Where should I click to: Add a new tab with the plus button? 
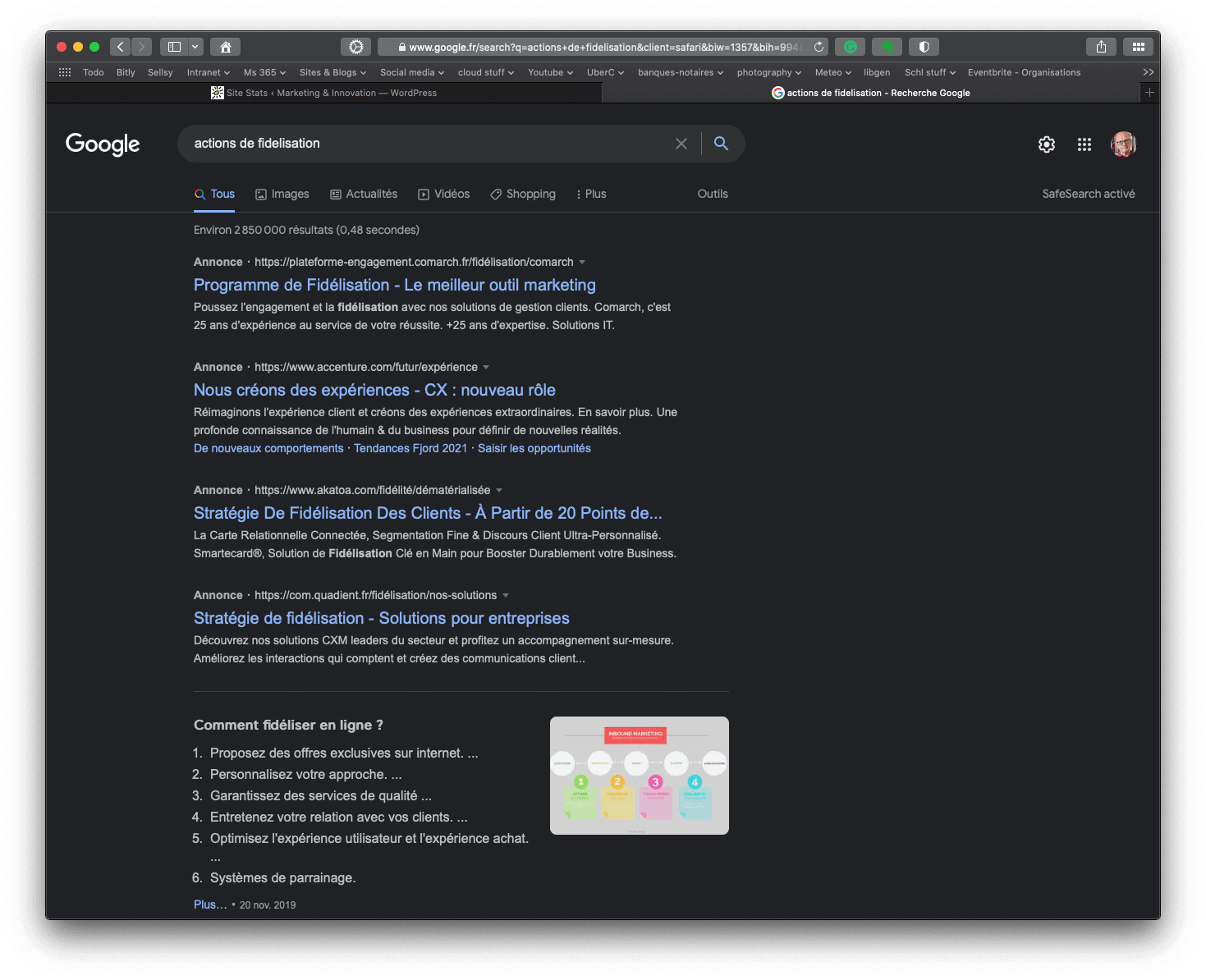pos(1149,93)
